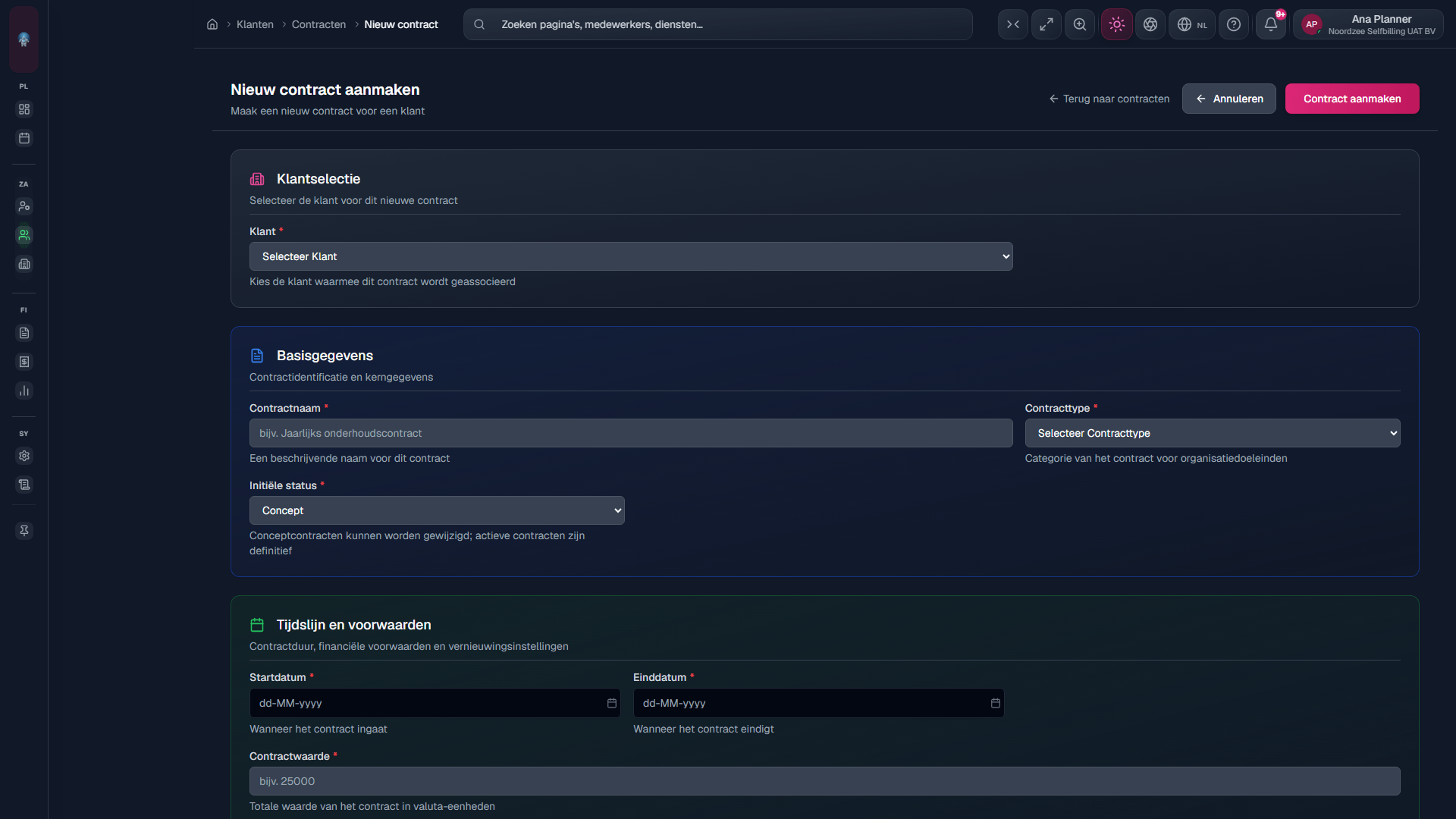Open the dashboard grid icon in sidebar
The image size is (1456, 819).
point(24,109)
